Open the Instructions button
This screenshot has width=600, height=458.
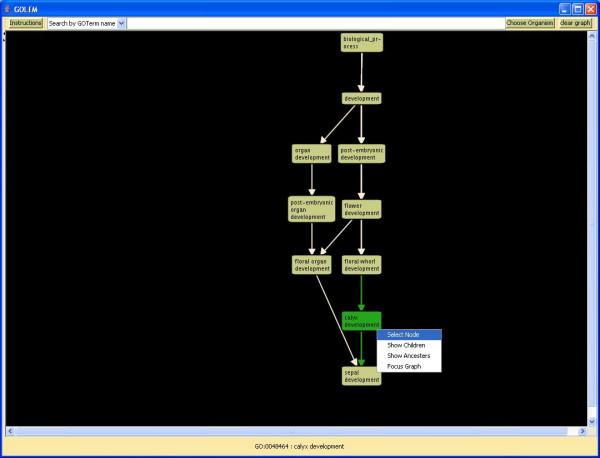point(26,23)
